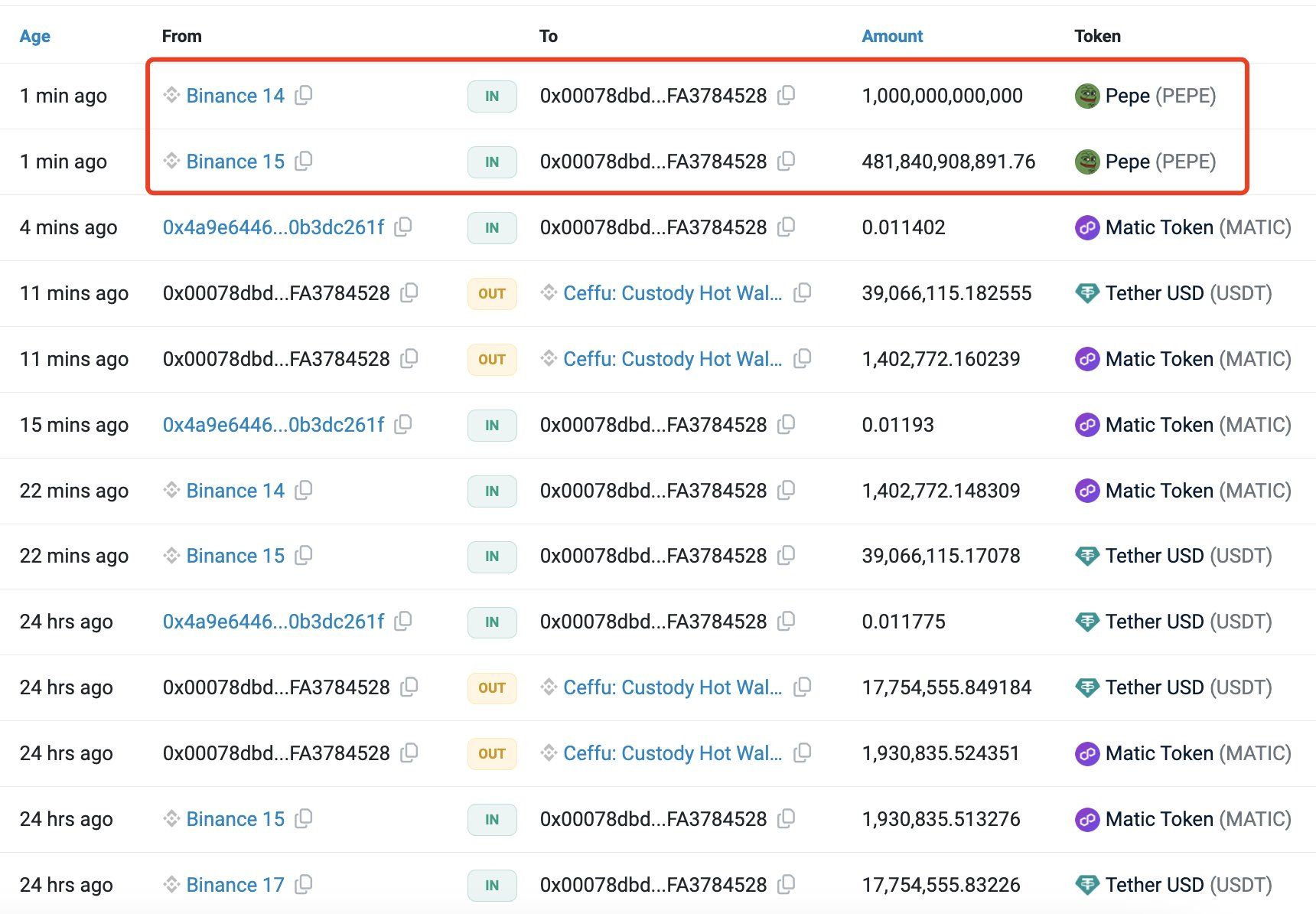
Task: Copy recipient address in the 0.01193 MATIC row
Action: pyautogui.click(x=786, y=424)
